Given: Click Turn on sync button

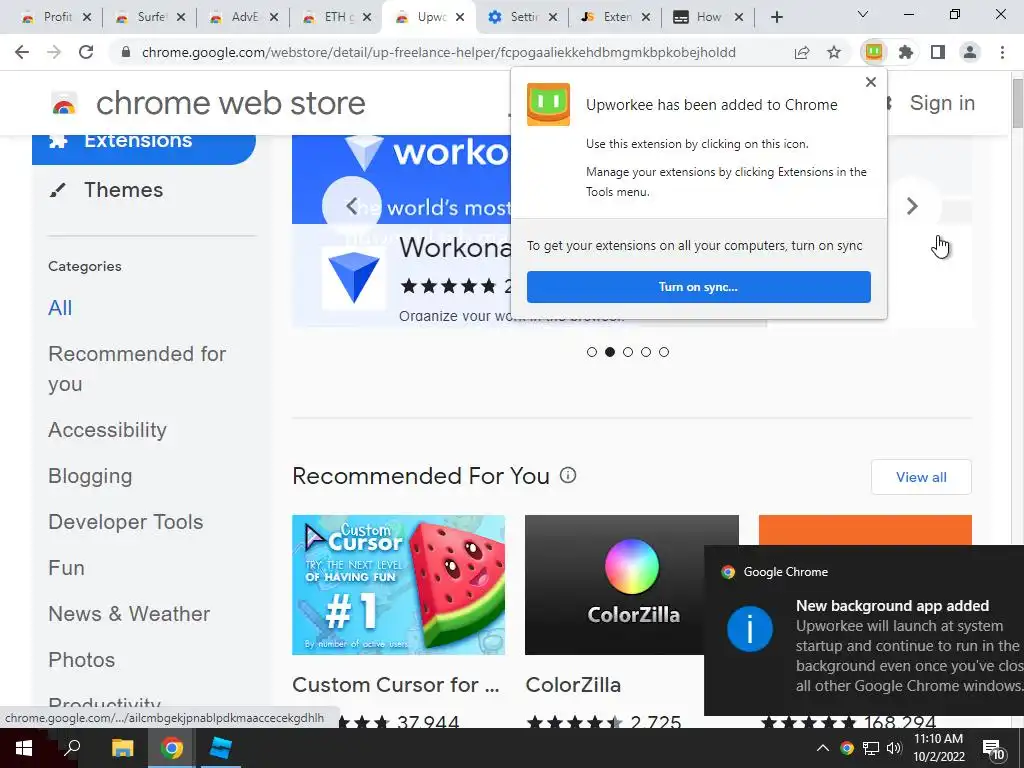Looking at the screenshot, I should [x=699, y=287].
